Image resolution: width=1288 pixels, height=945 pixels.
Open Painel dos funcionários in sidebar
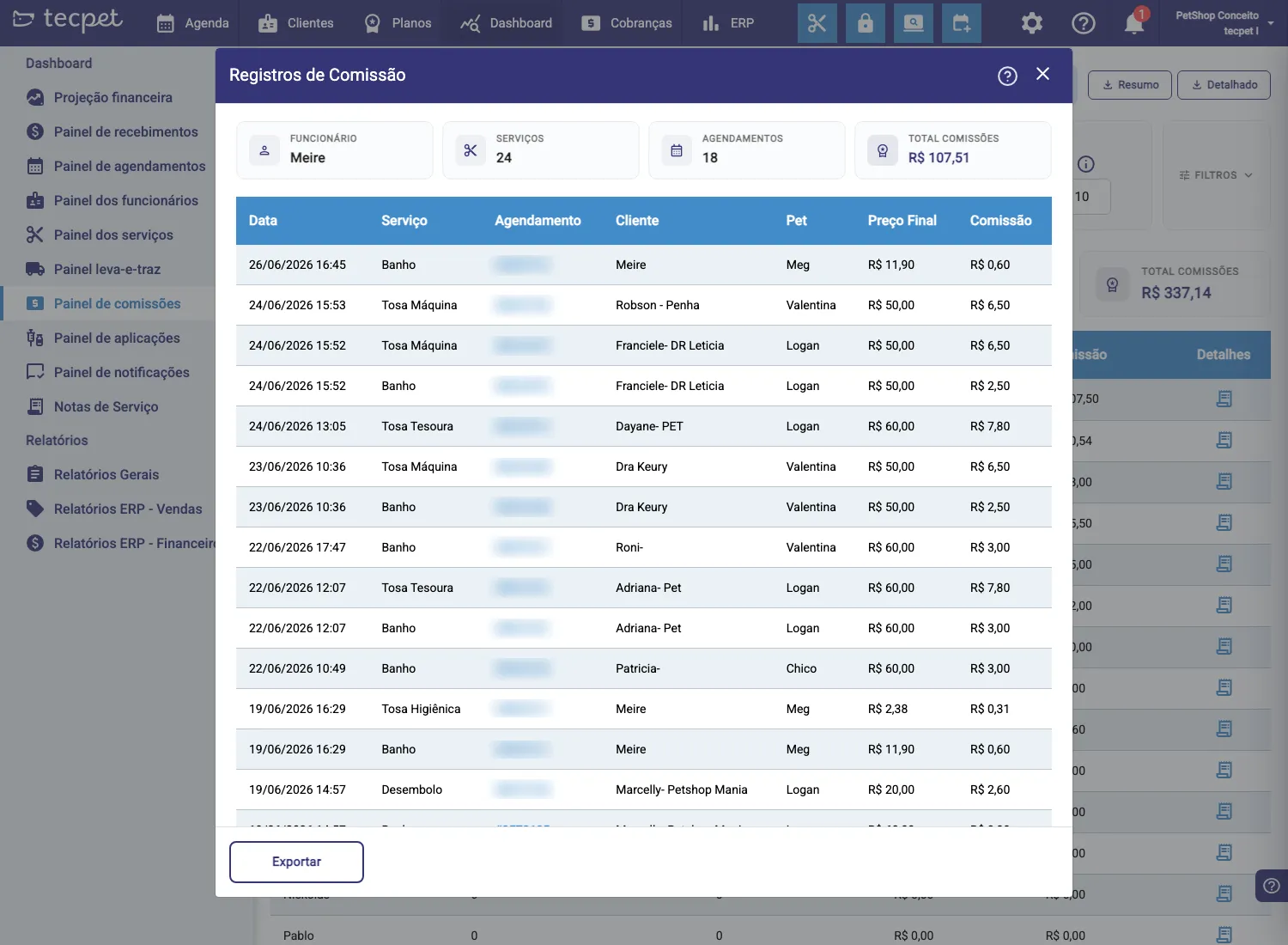112,200
